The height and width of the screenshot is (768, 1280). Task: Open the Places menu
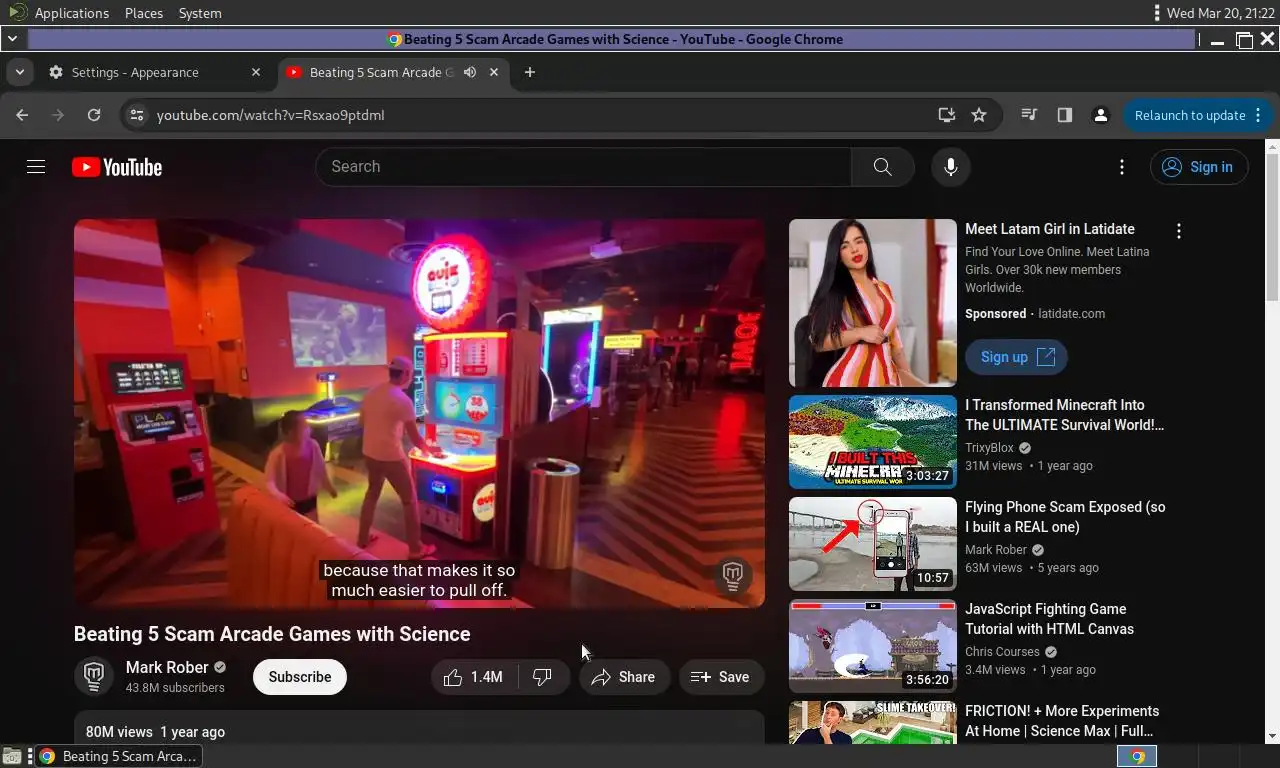pyautogui.click(x=144, y=13)
